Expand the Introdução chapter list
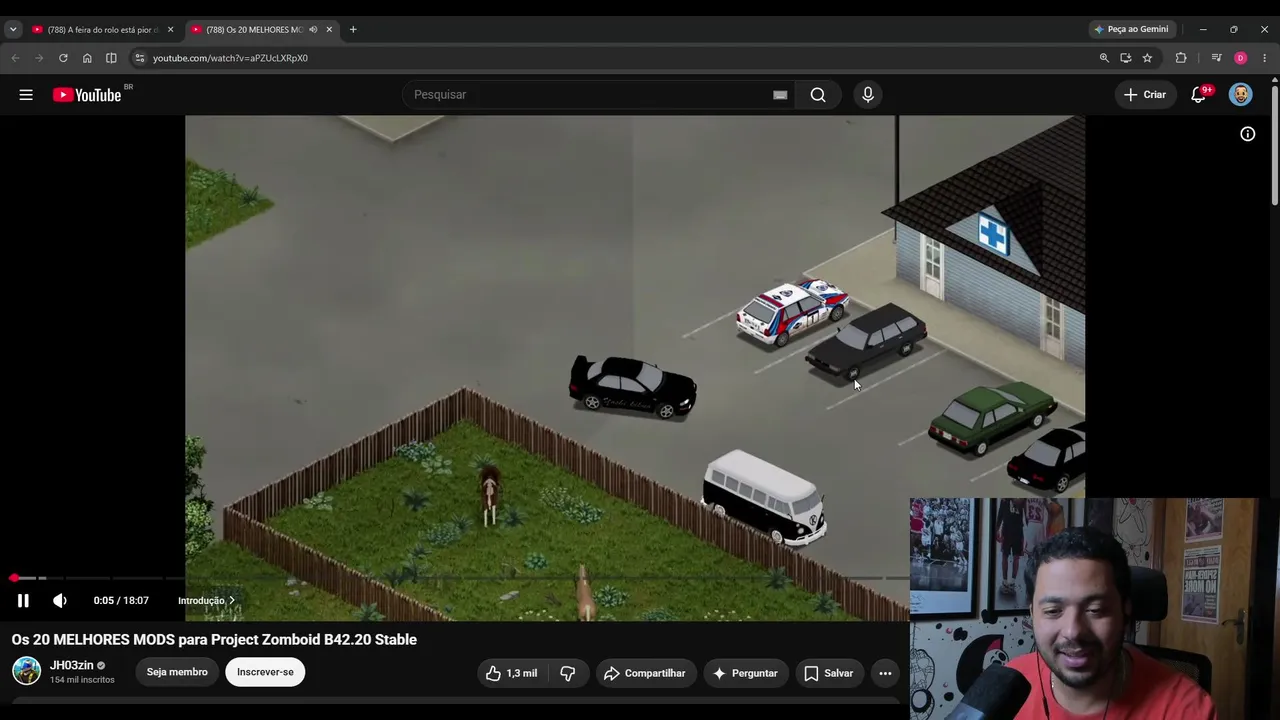1280x720 pixels. point(206,601)
